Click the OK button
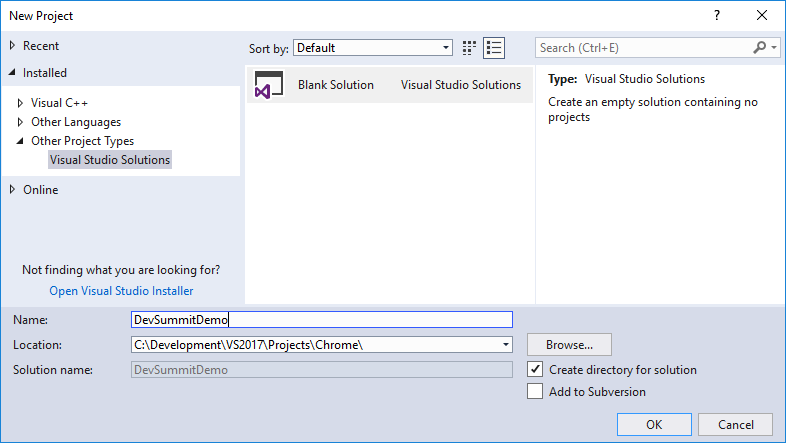 (x=654, y=424)
